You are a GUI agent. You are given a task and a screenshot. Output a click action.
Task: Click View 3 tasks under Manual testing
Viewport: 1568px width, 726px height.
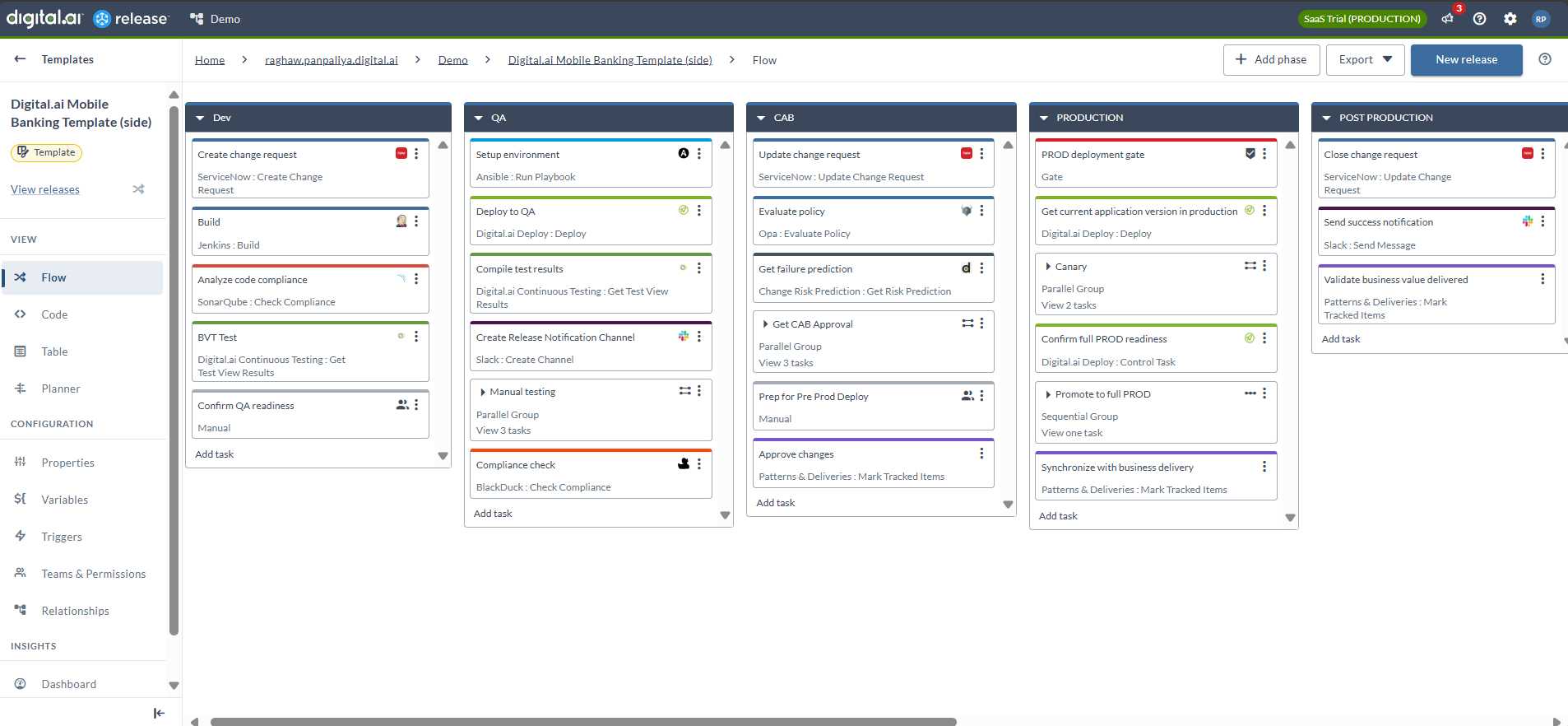coord(503,430)
